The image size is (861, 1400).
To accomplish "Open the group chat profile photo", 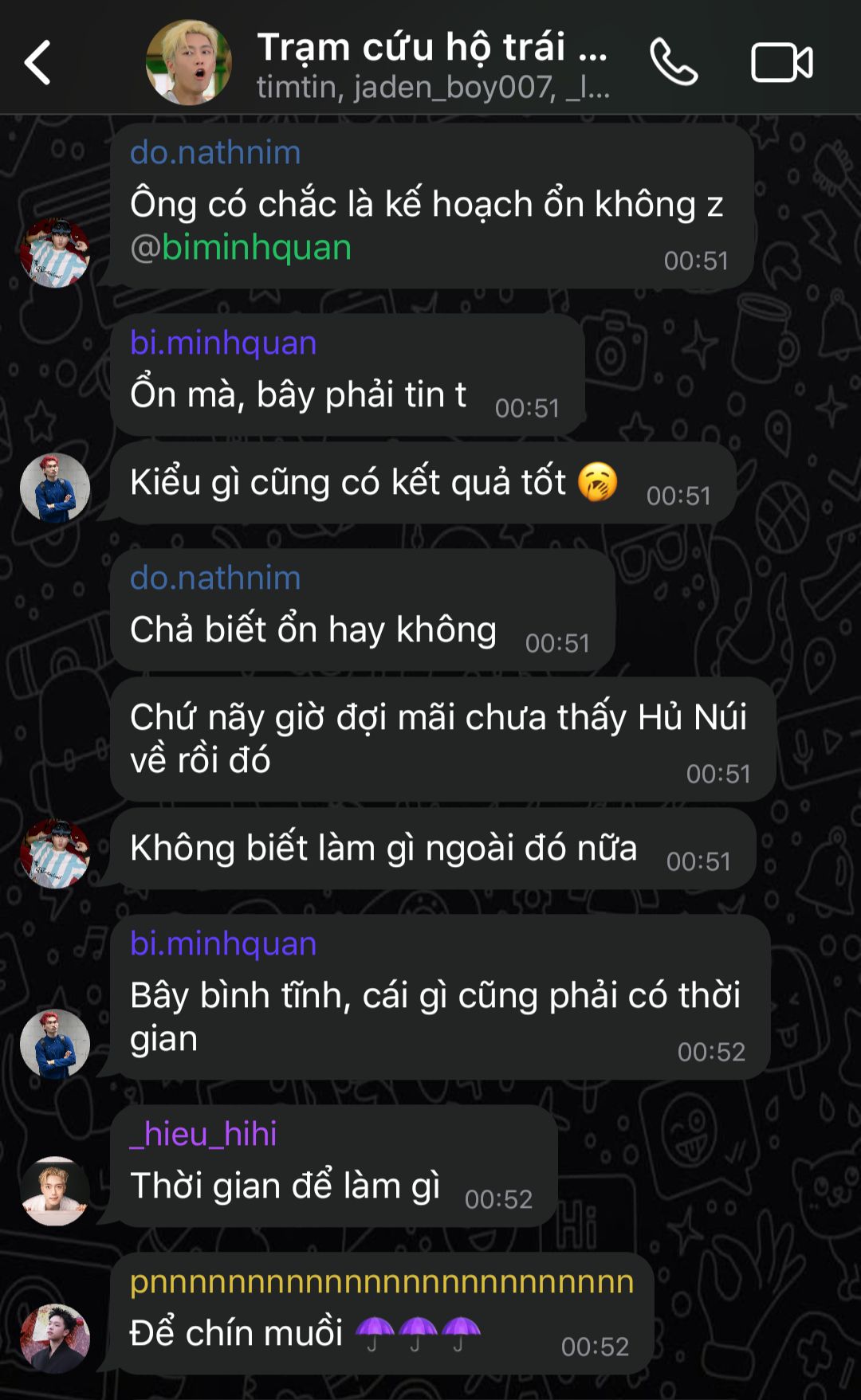I will tap(189, 62).
